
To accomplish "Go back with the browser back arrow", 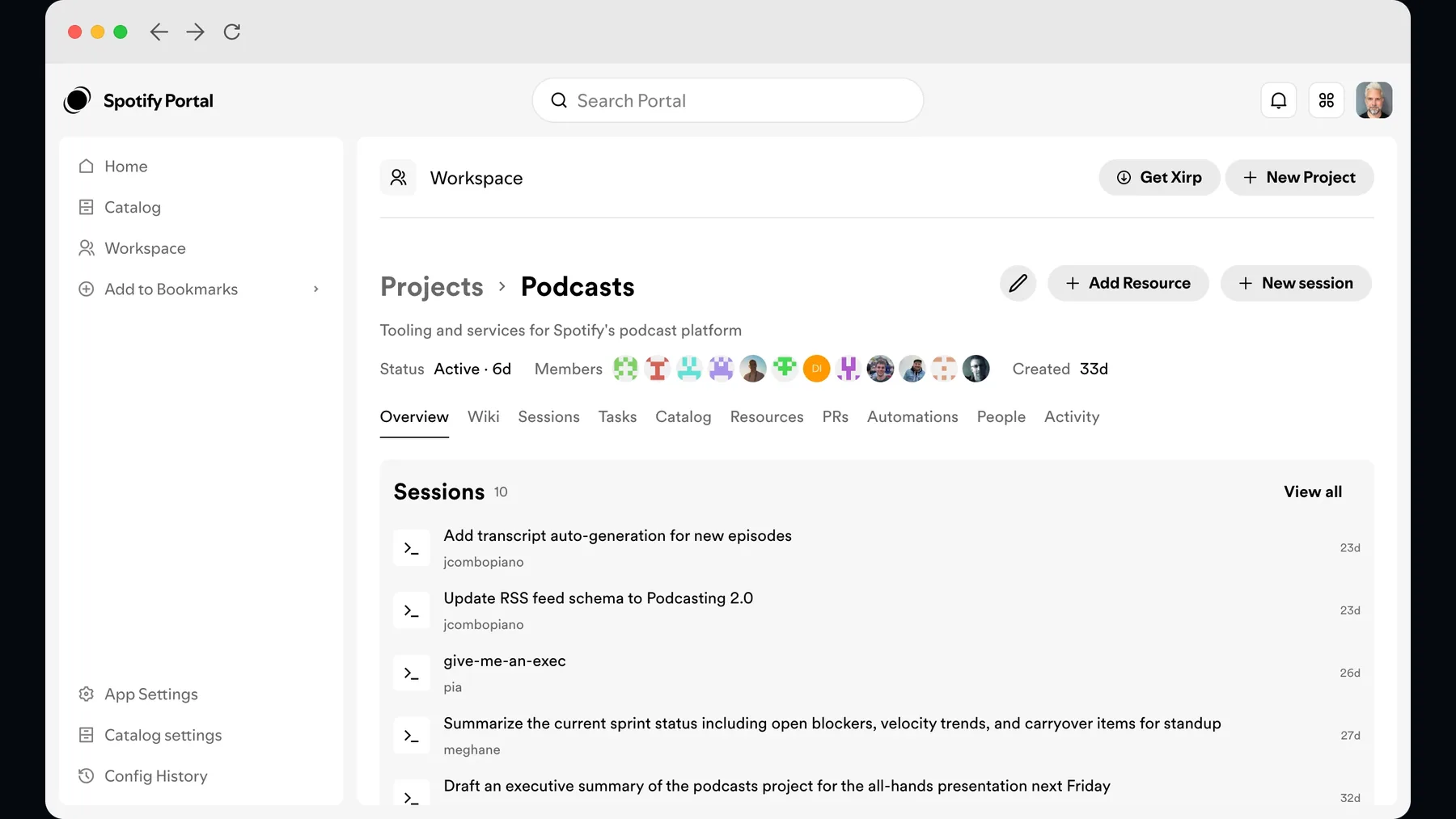I will [x=159, y=32].
